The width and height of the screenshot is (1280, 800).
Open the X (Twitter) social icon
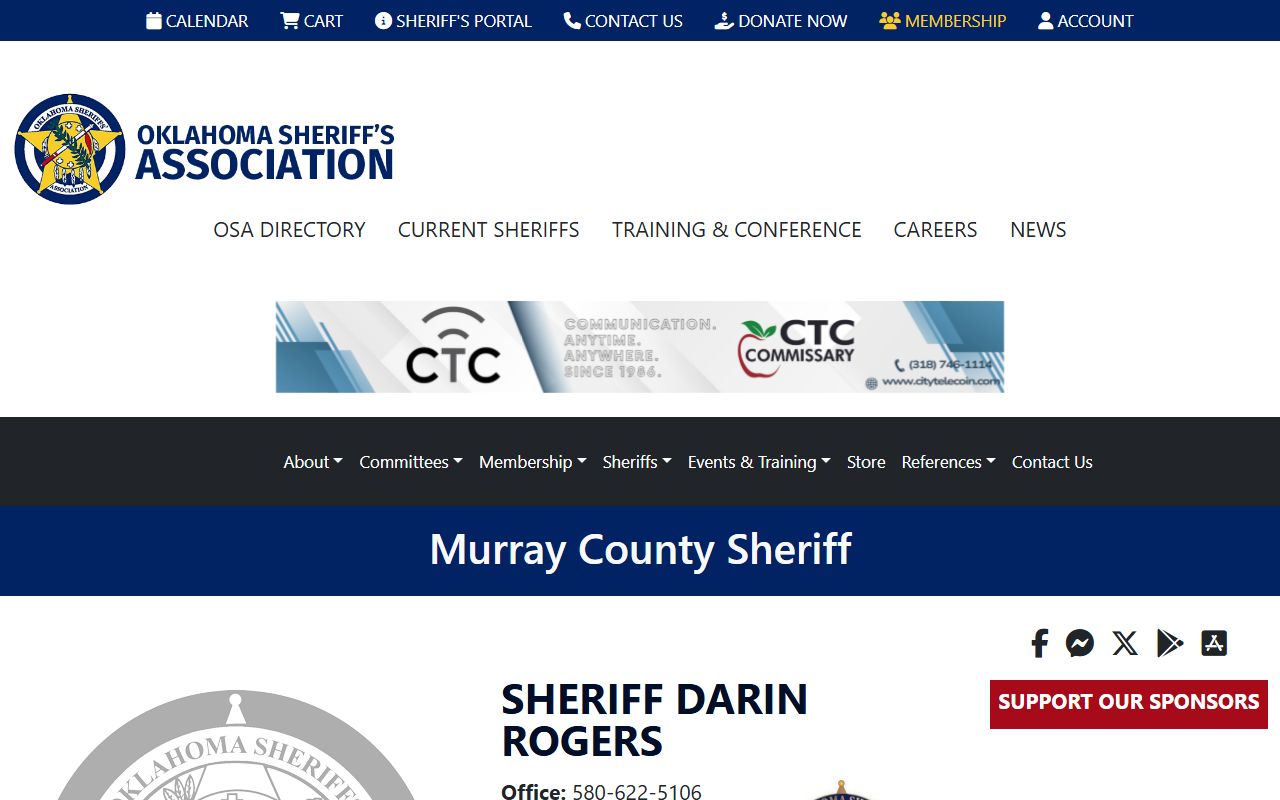pos(1125,643)
